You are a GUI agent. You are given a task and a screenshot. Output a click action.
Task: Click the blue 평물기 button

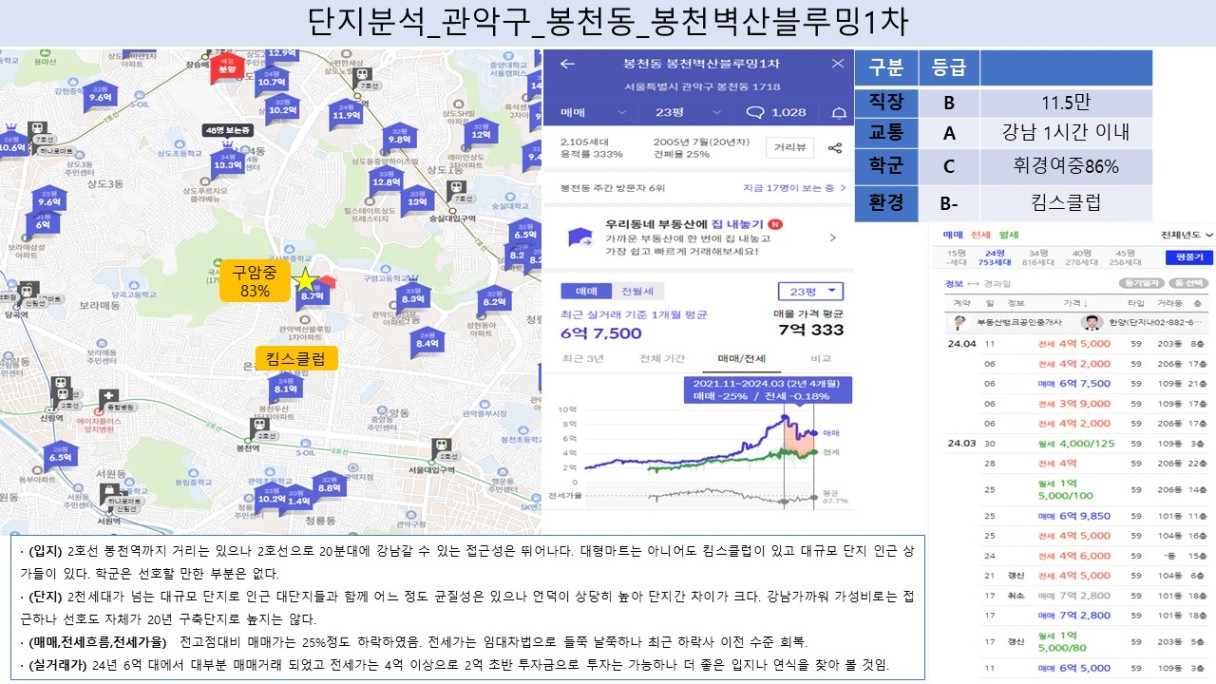(x=1190, y=257)
